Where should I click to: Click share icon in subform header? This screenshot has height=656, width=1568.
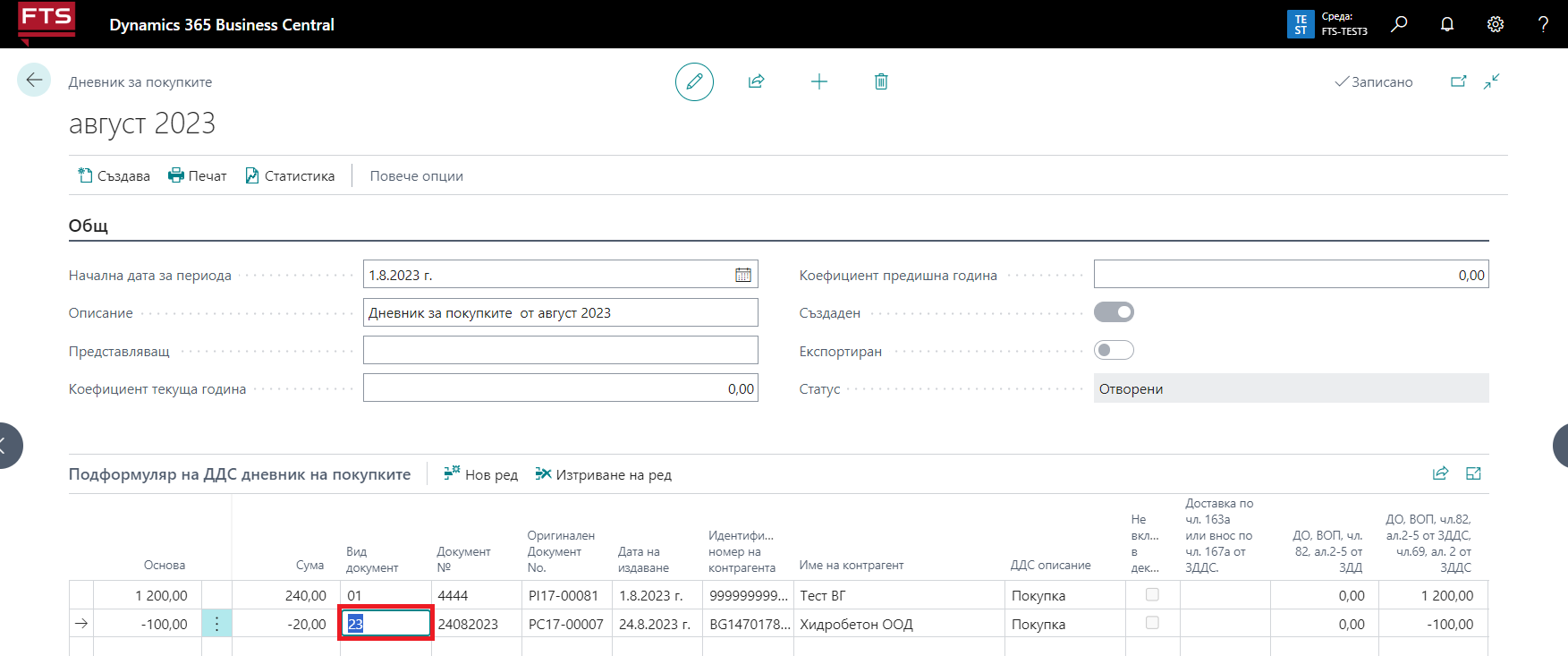tap(1440, 473)
